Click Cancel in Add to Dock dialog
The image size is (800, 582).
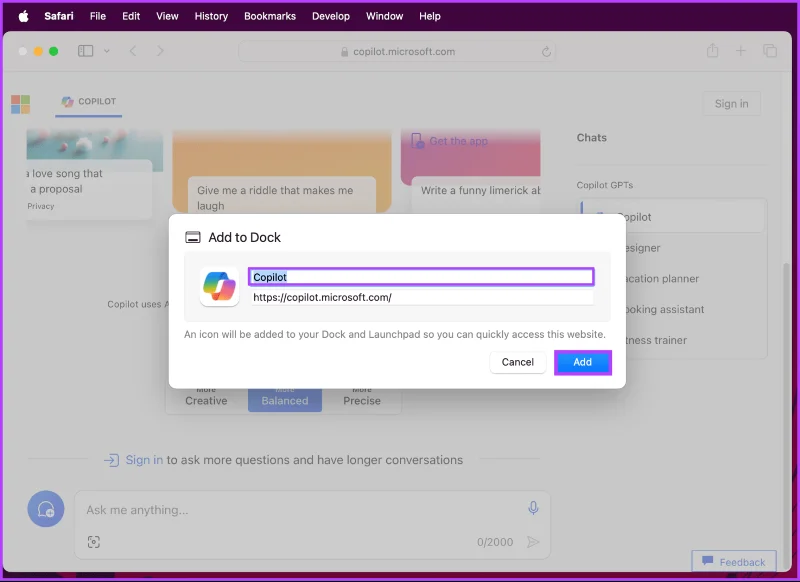point(517,362)
